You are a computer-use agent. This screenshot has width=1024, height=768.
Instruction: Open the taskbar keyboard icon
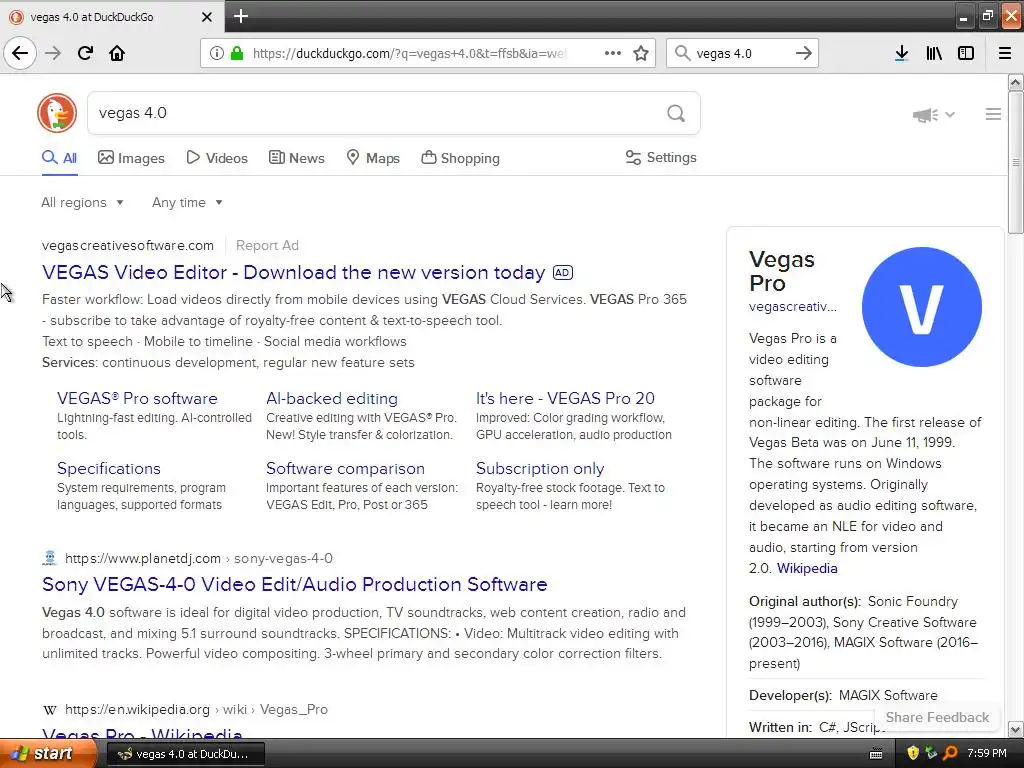tap(876, 754)
